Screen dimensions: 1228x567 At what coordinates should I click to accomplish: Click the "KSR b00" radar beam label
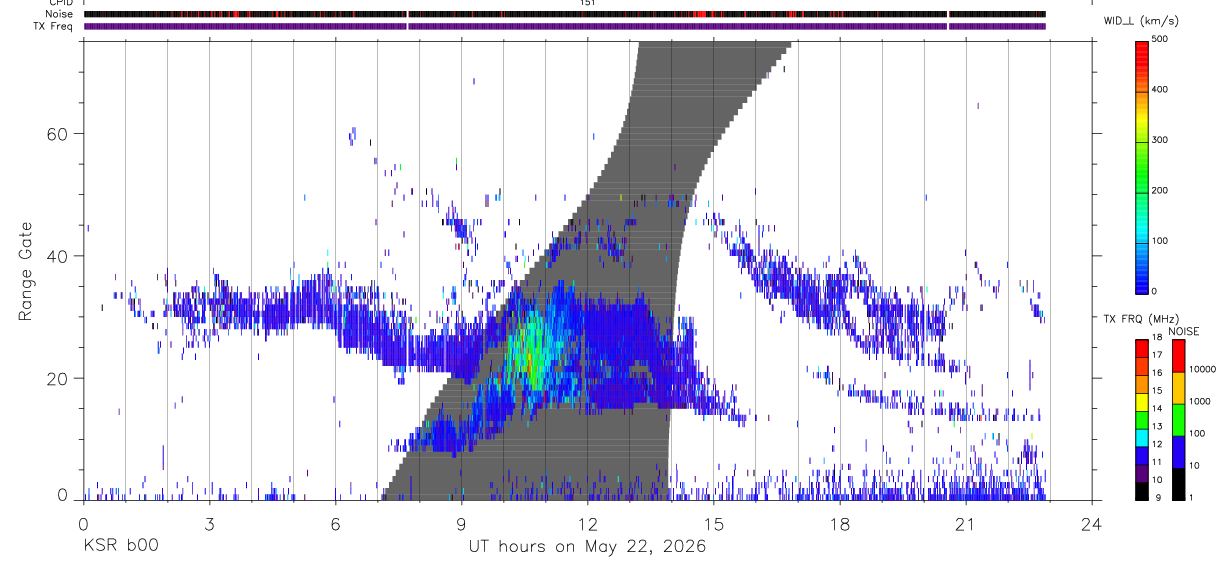[x=120, y=547]
